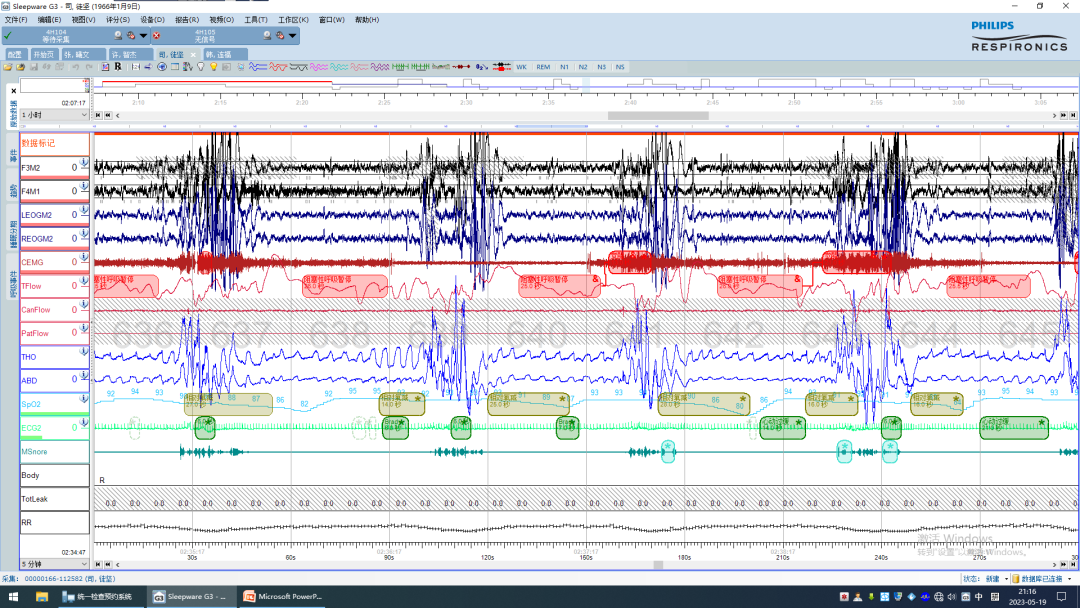Select the N2 sleep stage button
Image resolution: width=1080 pixels, height=608 pixels.
tap(583, 67)
